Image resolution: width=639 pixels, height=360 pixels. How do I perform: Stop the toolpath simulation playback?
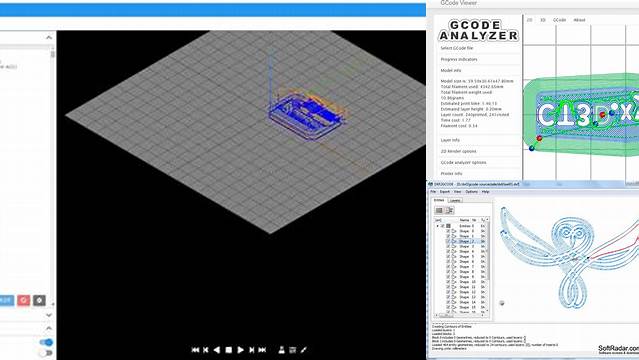tap(229, 350)
